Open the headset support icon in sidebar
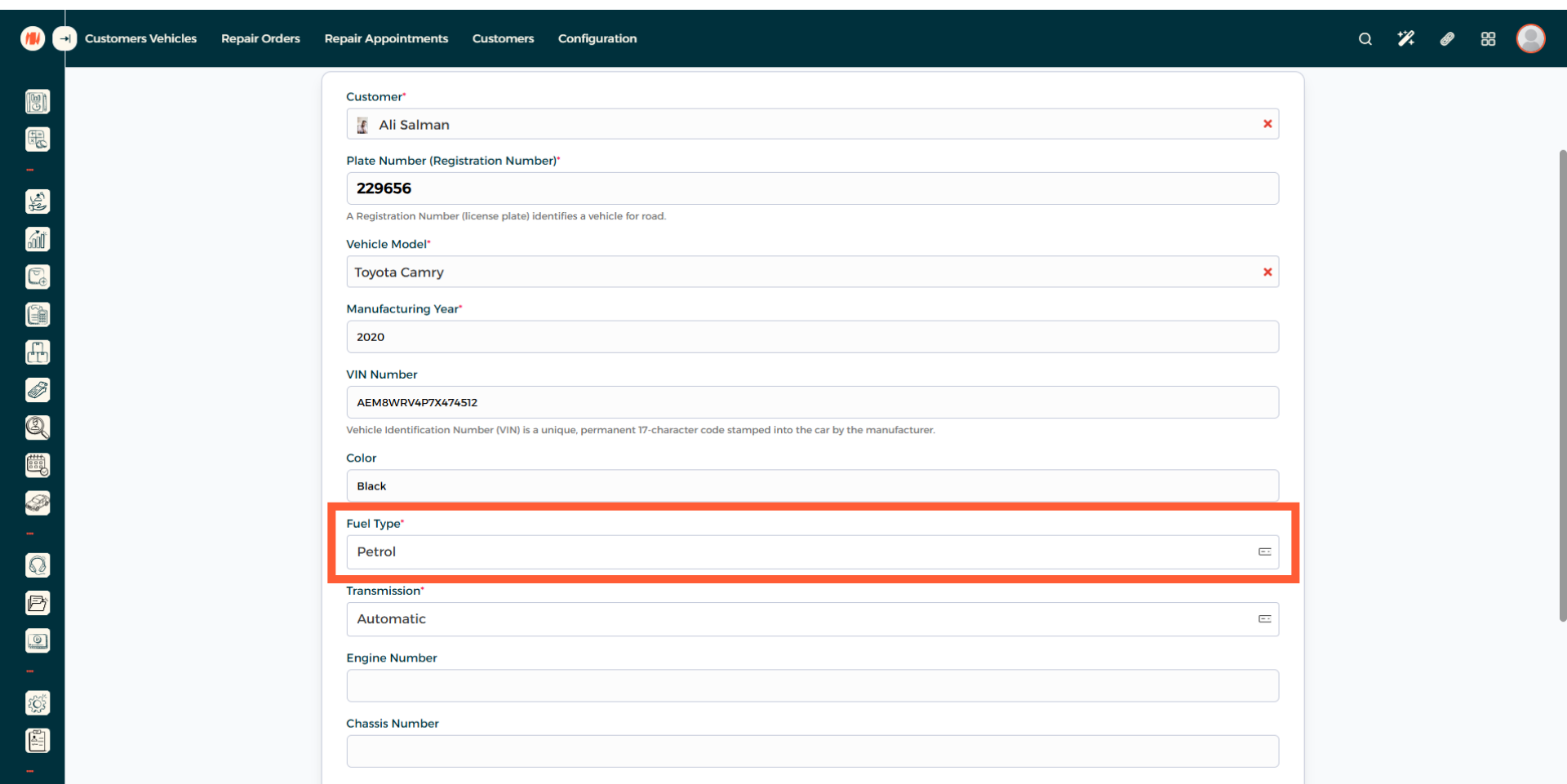This screenshot has height=784, width=1567. (38, 565)
